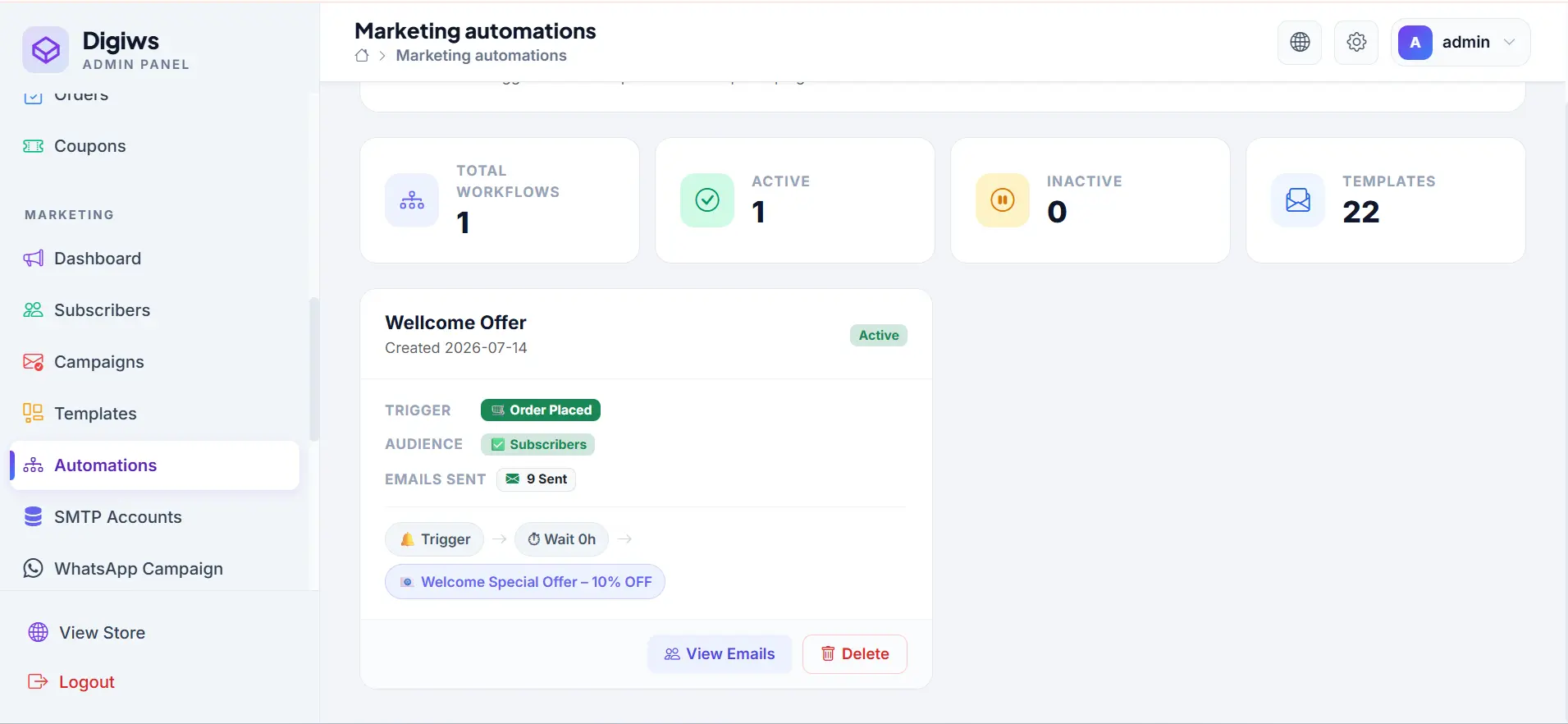Click the Dashboard megaphone icon
Screen dimensions: 1568x724
coord(34,259)
